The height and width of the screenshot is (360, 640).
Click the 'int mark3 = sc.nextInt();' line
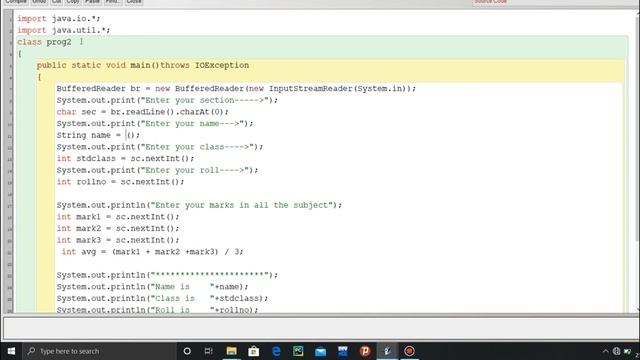[118, 240]
